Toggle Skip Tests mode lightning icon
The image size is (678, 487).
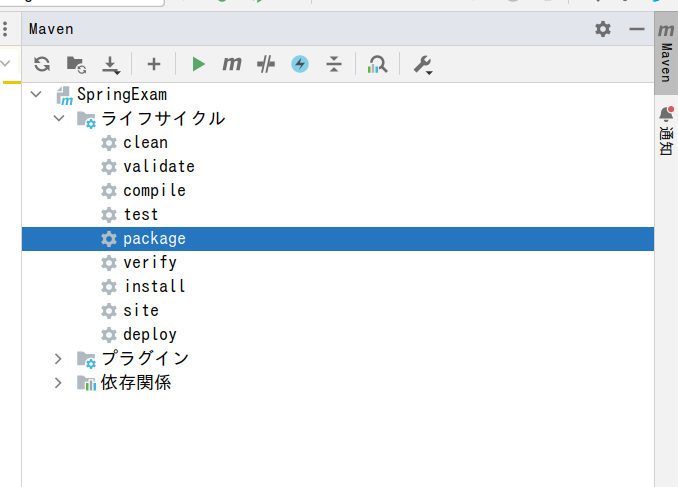(x=300, y=64)
